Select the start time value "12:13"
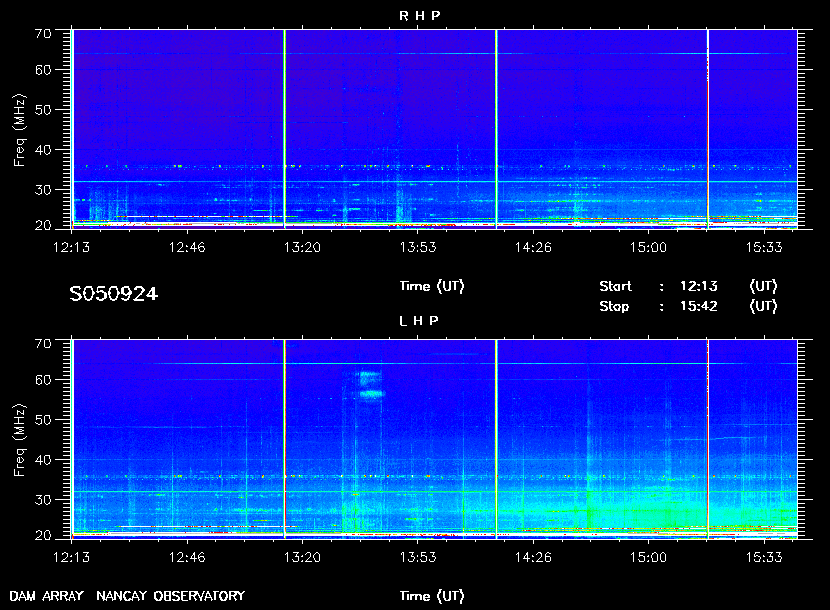The height and width of the screenshot is (610, 830). click(699, 286)
